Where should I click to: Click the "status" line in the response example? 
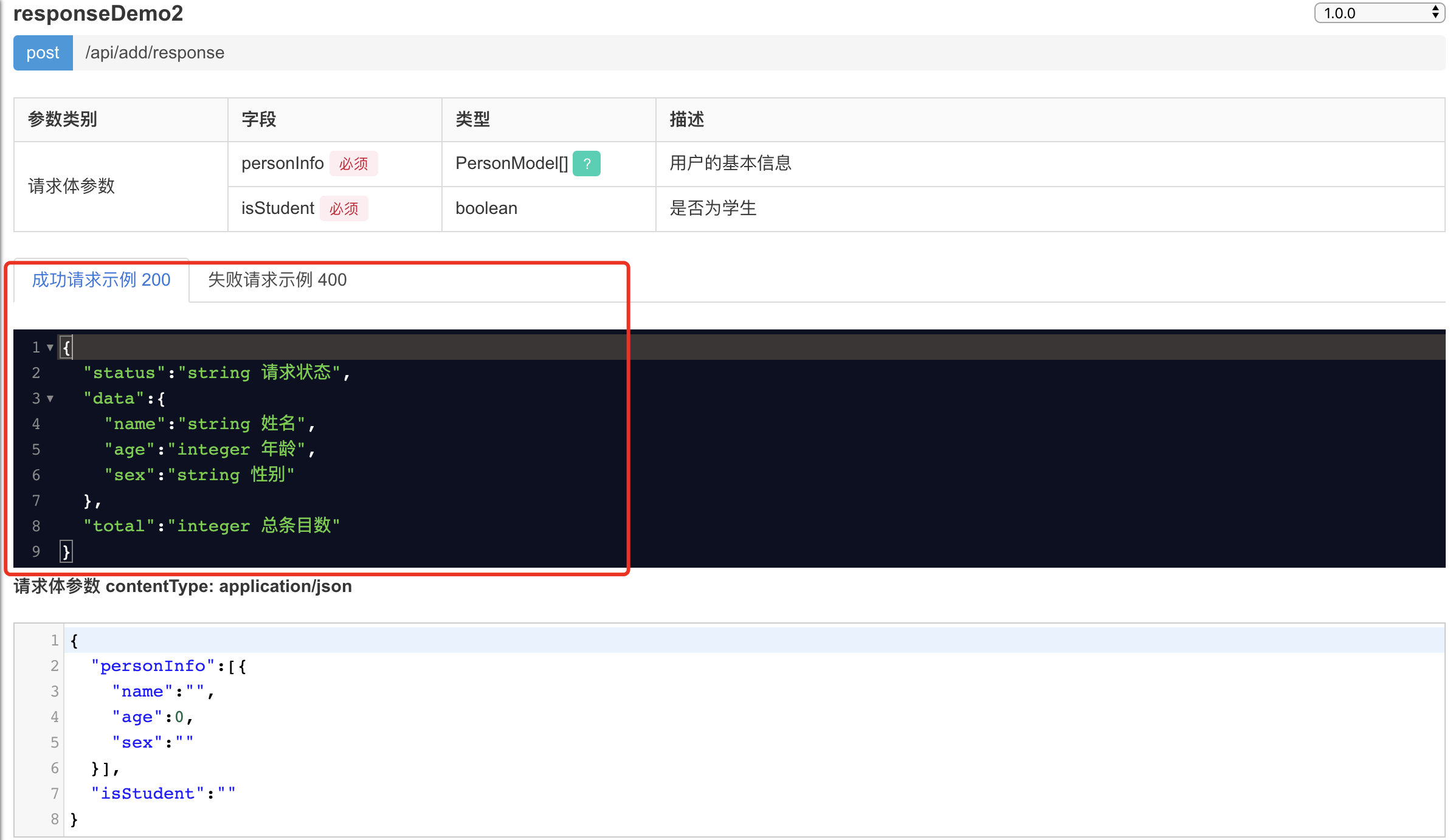[x=216, y=373]
